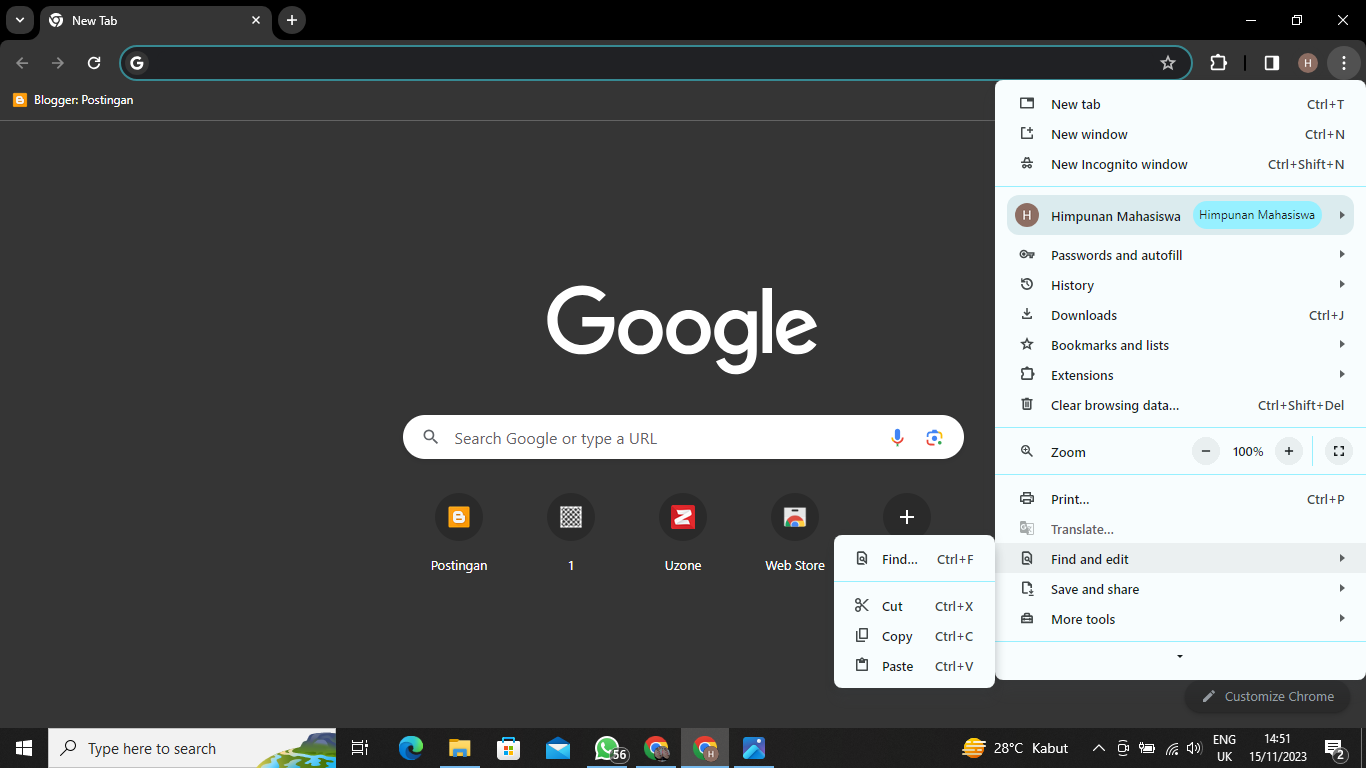Open the tab search dropdown arrow
The height and width of the screenshot is (768, 1366).
(x=19, y=20)
